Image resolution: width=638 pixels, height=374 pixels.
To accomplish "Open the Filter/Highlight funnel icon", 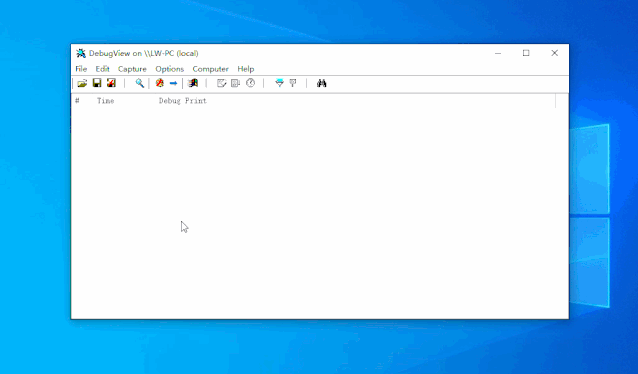I will (x=279, y=83).
